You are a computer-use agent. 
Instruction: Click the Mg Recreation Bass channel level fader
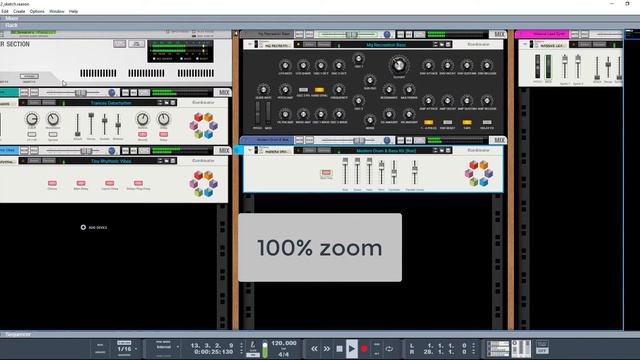tap(351, 35)
